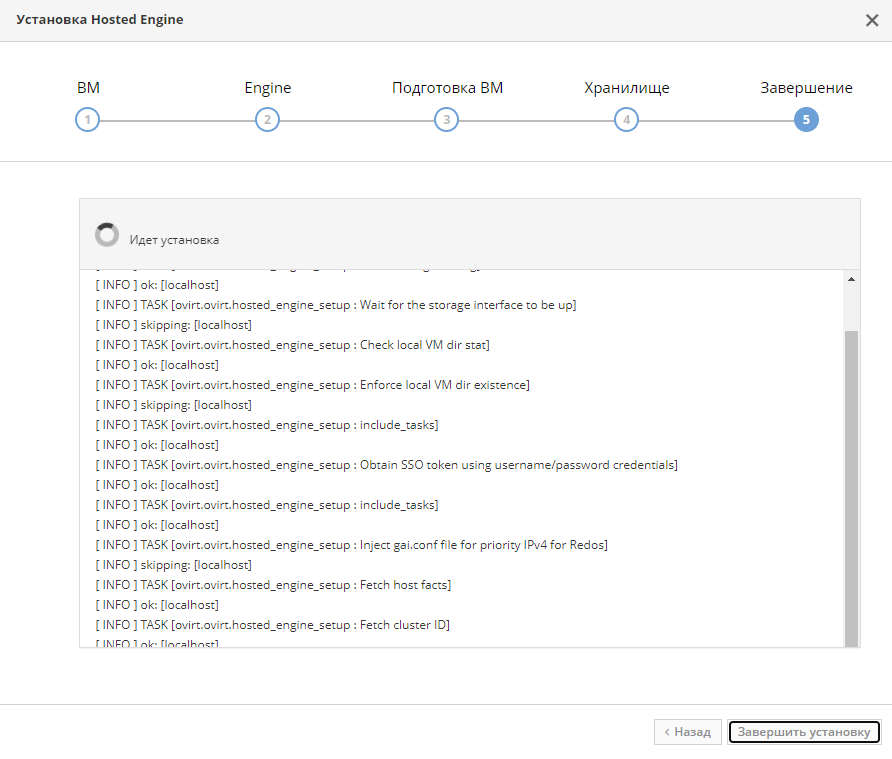The height and width of the screenshot is (759, 892).
Task: Click log line Wait for the storage interface
Action: click(336, 305)
